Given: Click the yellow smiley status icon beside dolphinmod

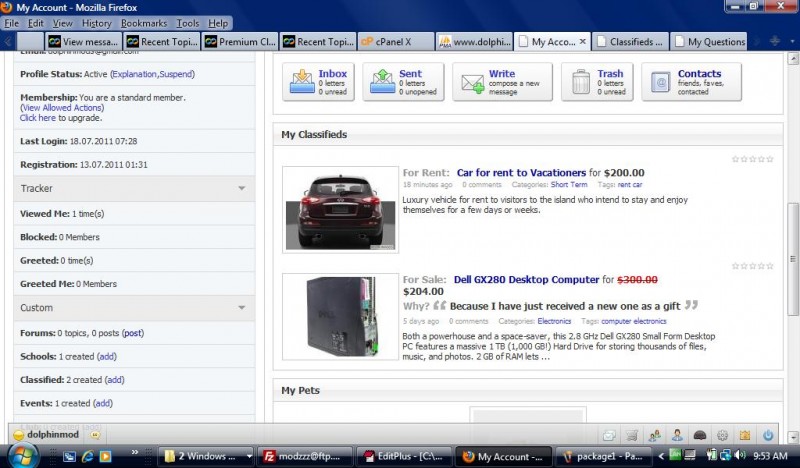Looking at the screenshot, I should [19, 435].
